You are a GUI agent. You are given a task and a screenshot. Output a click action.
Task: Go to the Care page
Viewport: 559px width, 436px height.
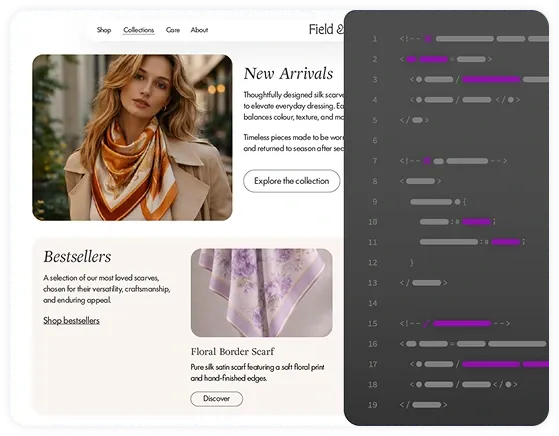[173, 30]
